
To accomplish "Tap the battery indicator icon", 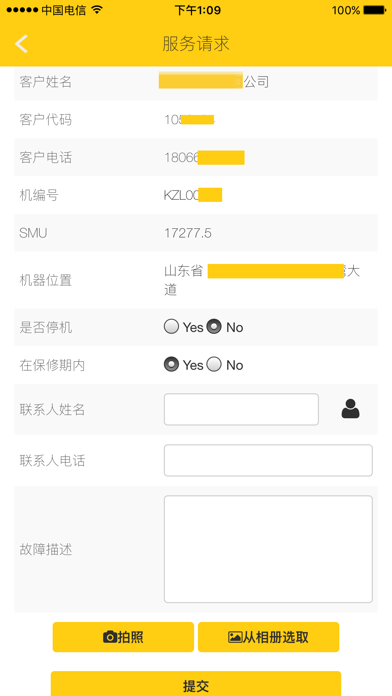I will click(374, 10).
